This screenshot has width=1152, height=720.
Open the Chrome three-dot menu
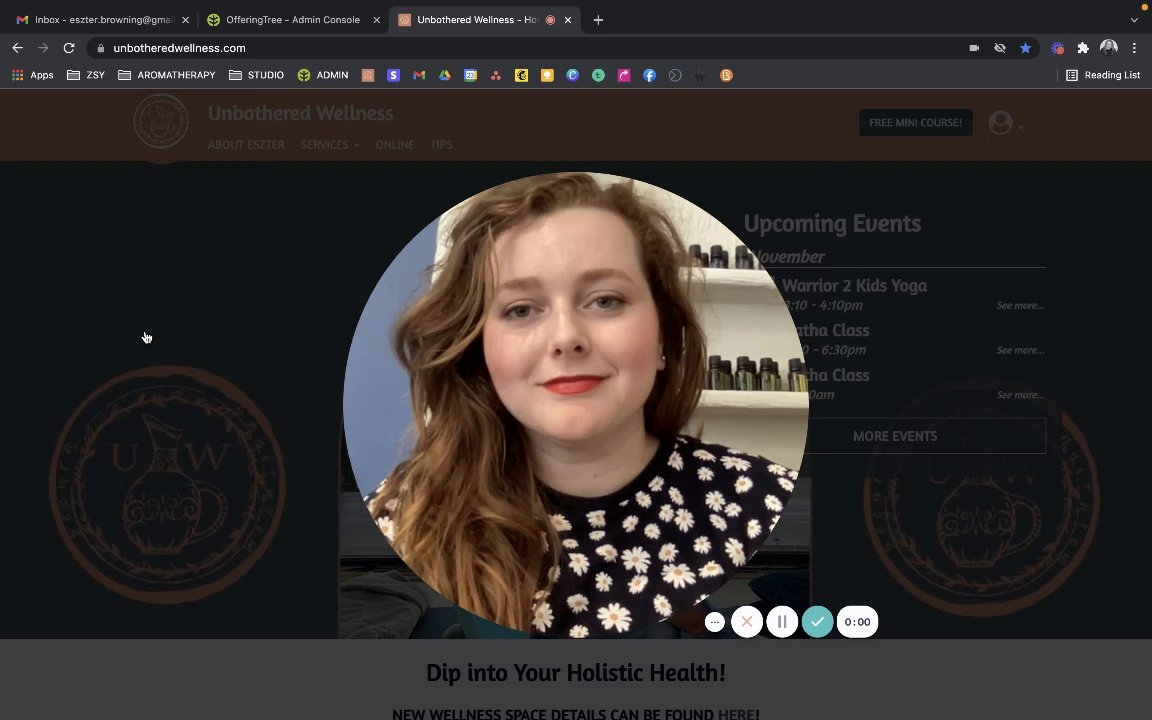tap(1134, 48)
